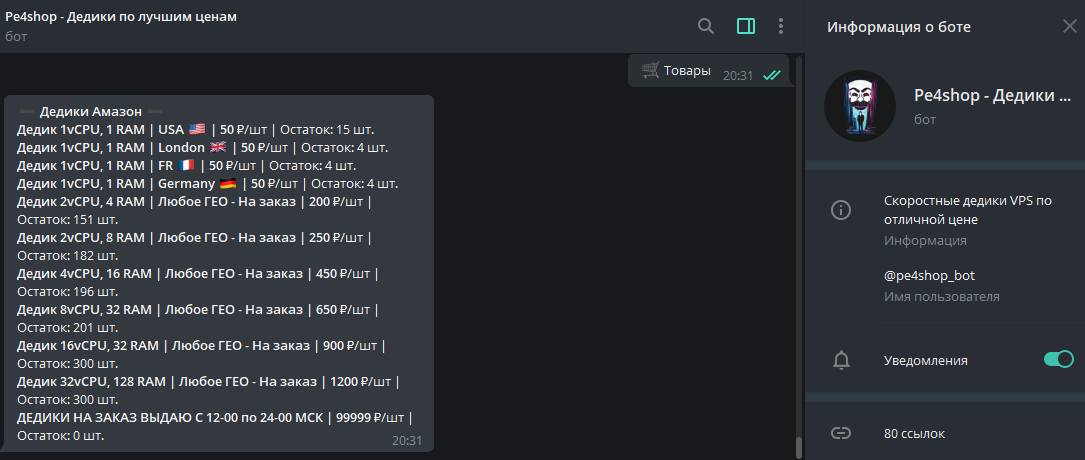Click the chat scrollbar thumb
1085x460 pixels.
[799, 448]
